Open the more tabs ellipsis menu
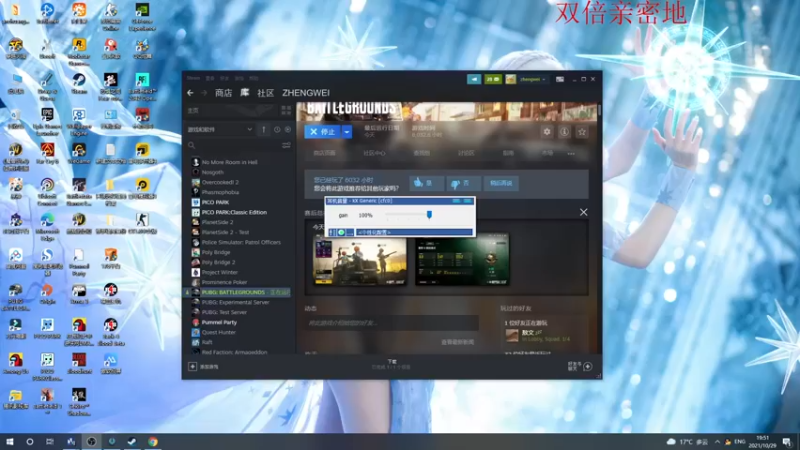The width and height of the screenshot is (800, 450). coord(571,153)
